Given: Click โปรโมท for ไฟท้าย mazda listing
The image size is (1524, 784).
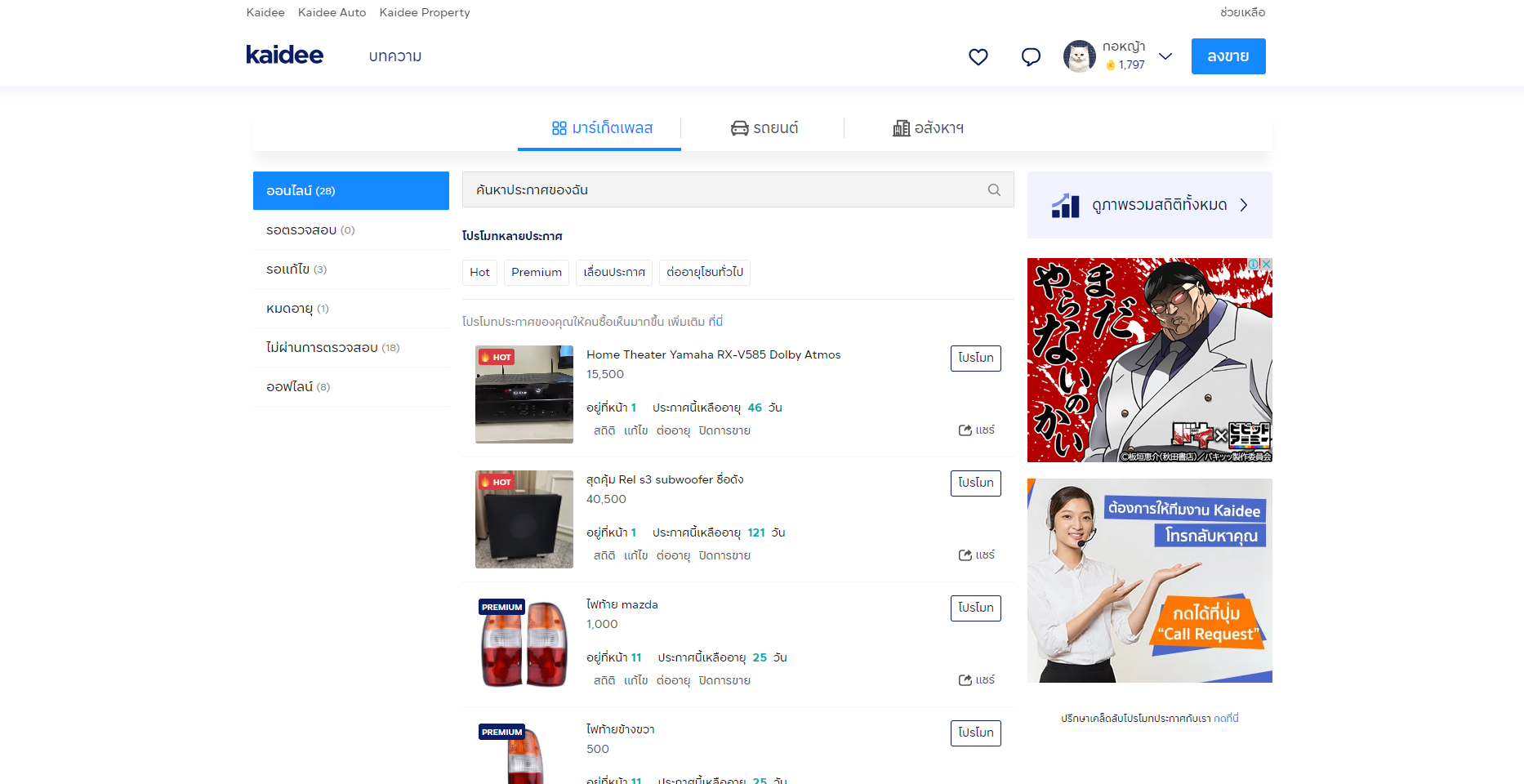Looking at the screenshot, I should coord(976,608).
